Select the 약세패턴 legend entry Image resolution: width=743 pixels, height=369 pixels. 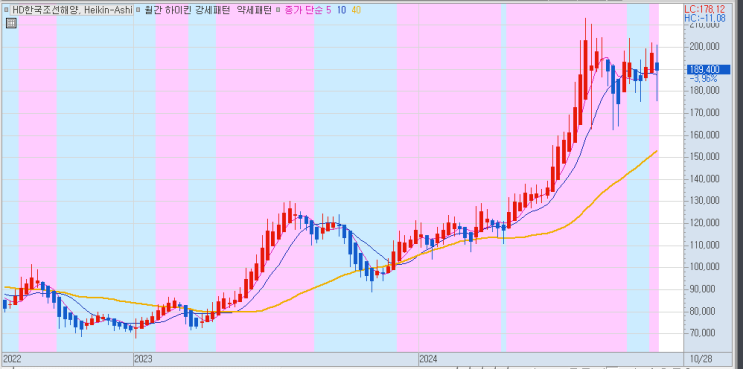(254, 10)
